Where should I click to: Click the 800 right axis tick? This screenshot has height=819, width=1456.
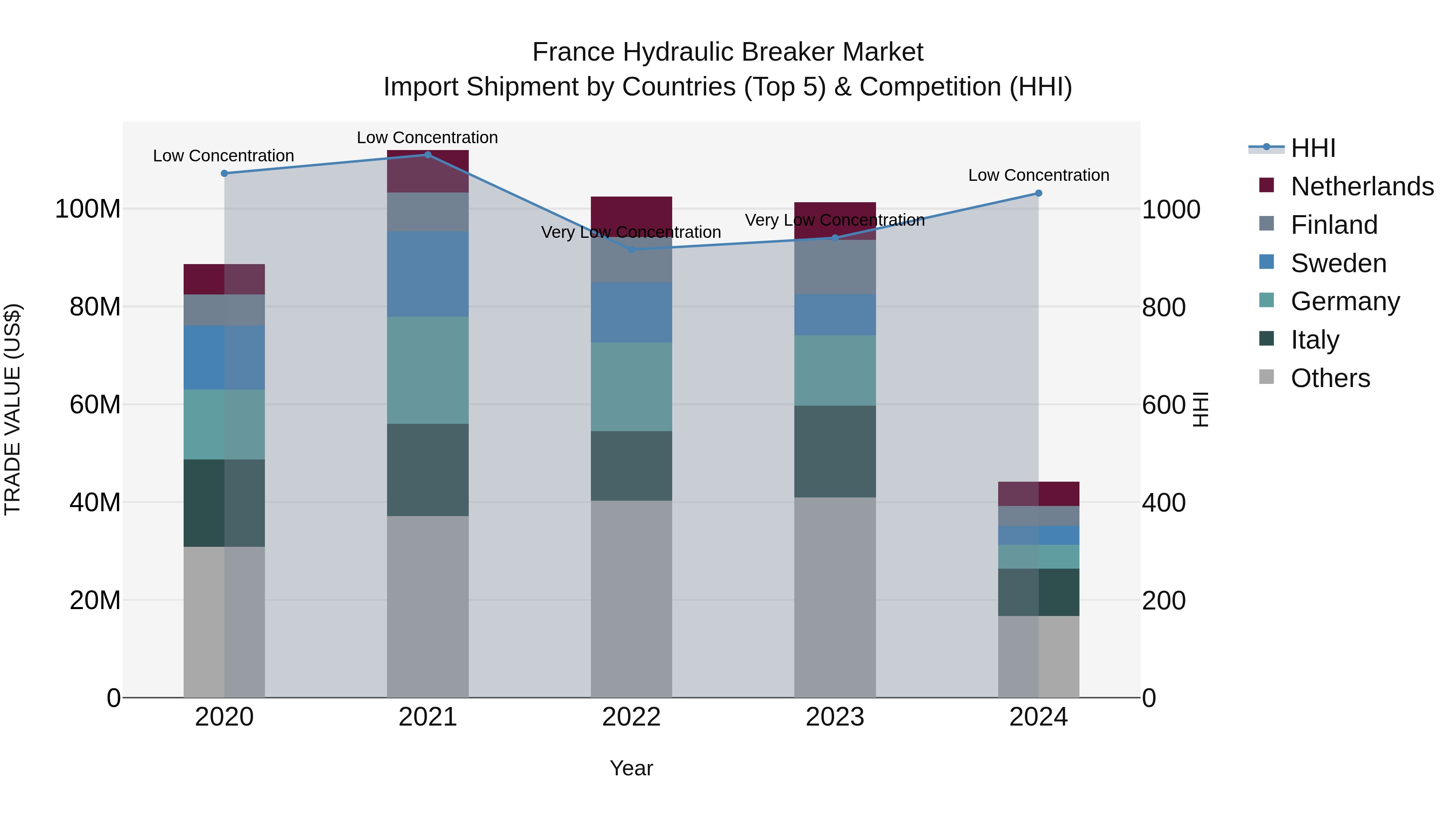(x=1164, y=307)
